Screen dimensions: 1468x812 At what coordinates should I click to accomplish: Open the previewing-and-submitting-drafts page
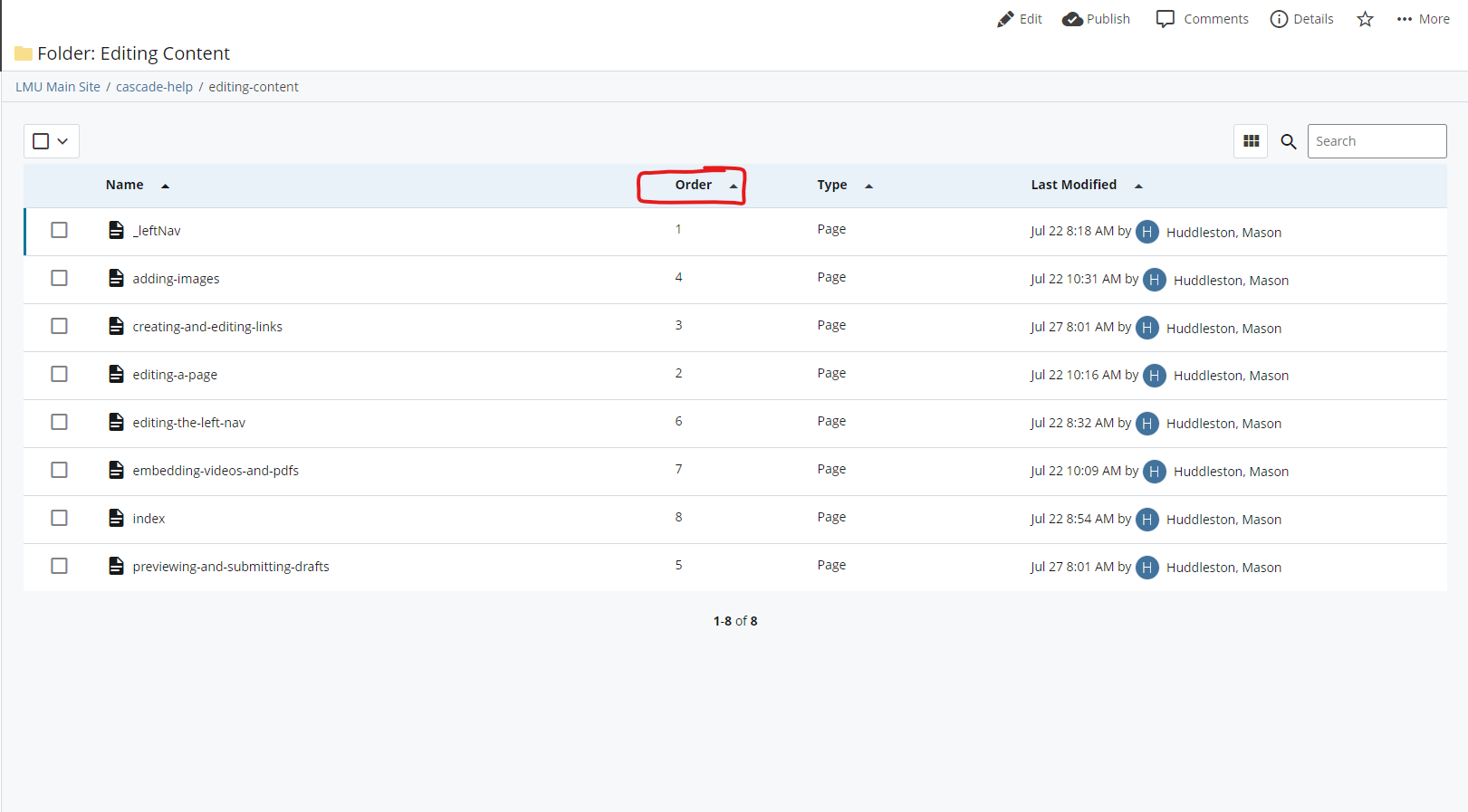click(231, 567)
